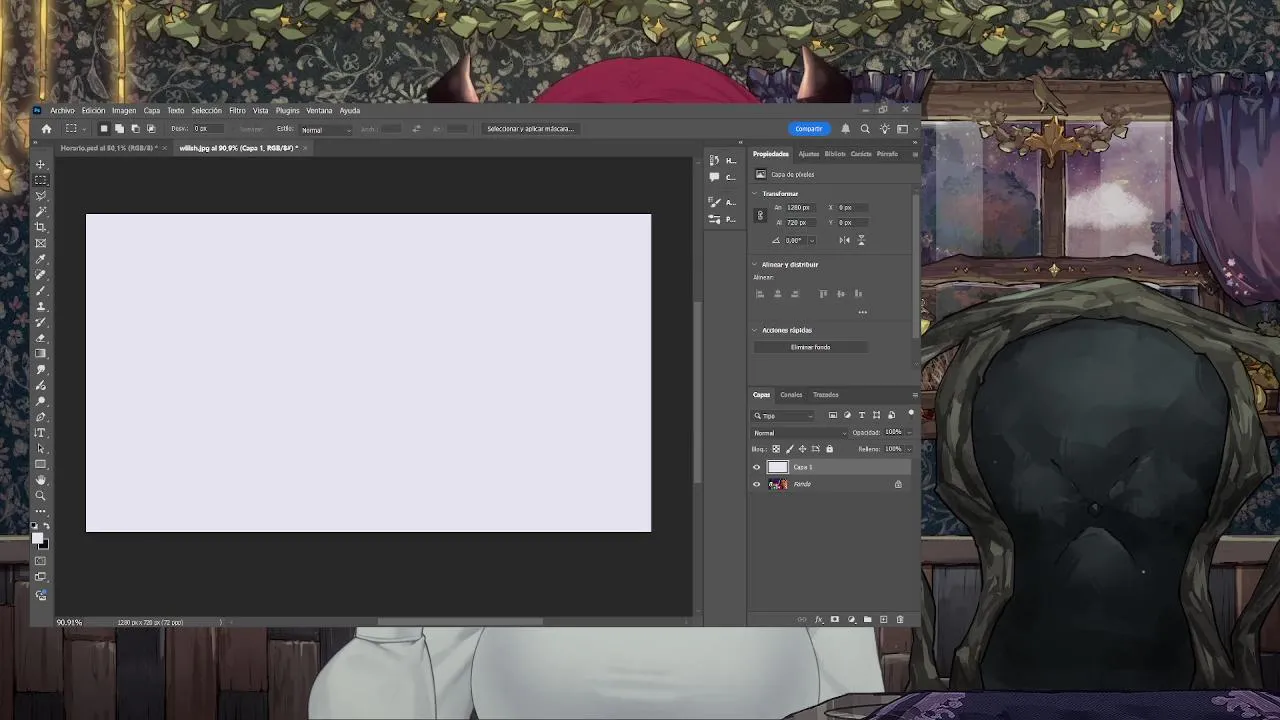Collapse the Alinear y distribuir section
Screen dimensions: 1280x720
755,265
